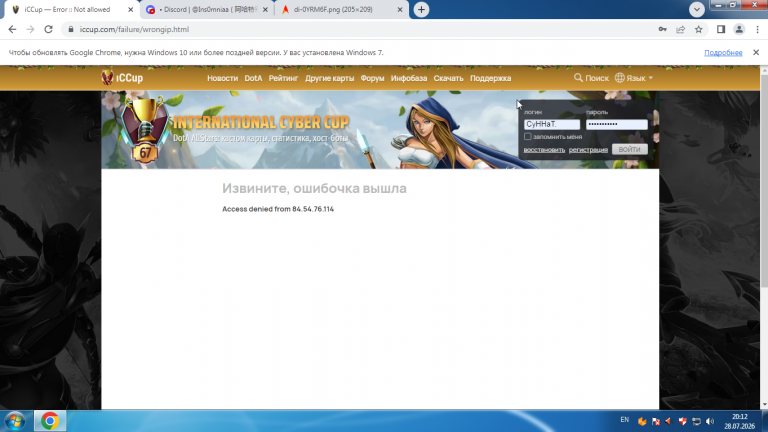Open the Другие карты menu item

point(330,78)
